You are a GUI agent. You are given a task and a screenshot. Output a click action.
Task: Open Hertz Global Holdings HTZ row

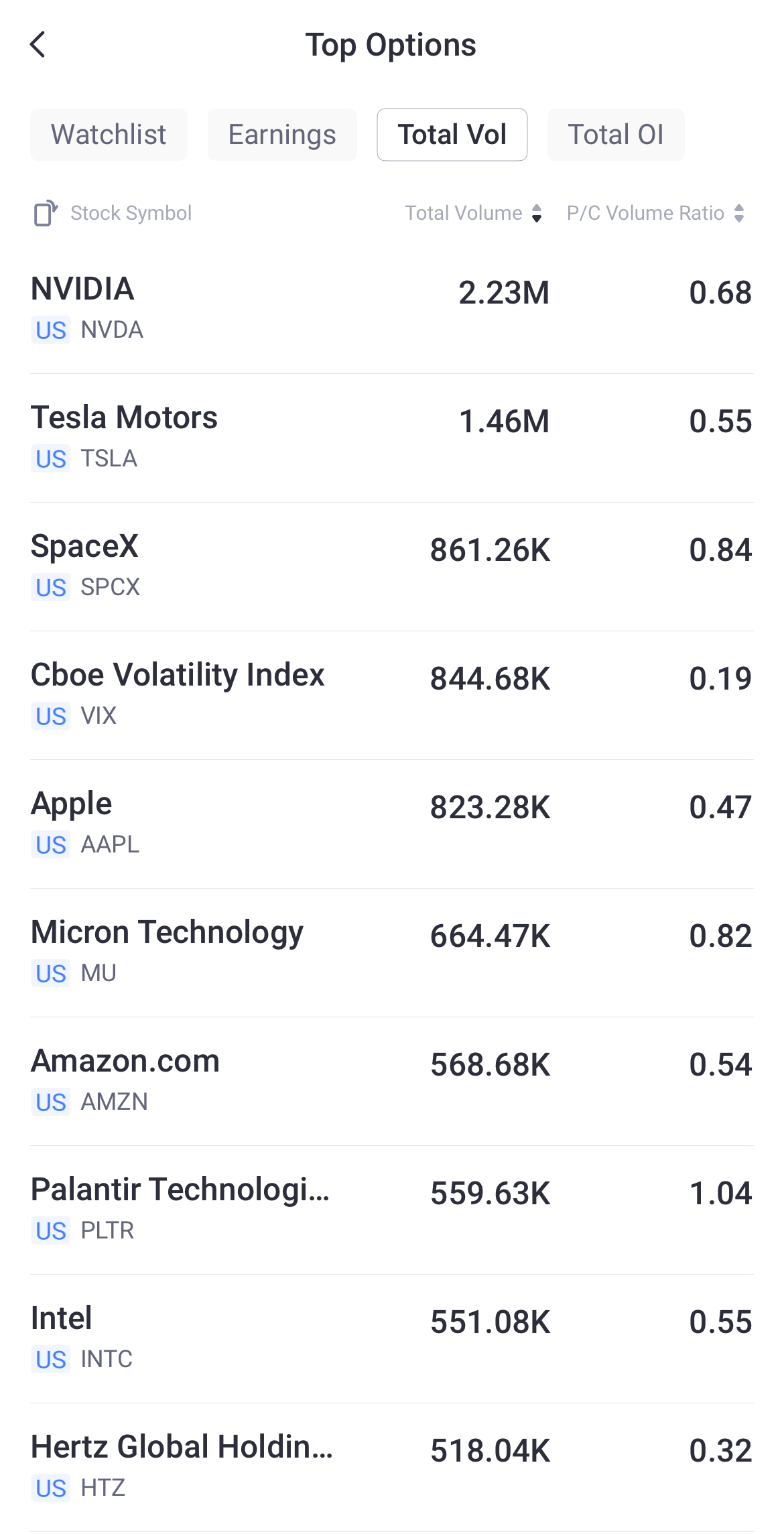point(392,1468)
